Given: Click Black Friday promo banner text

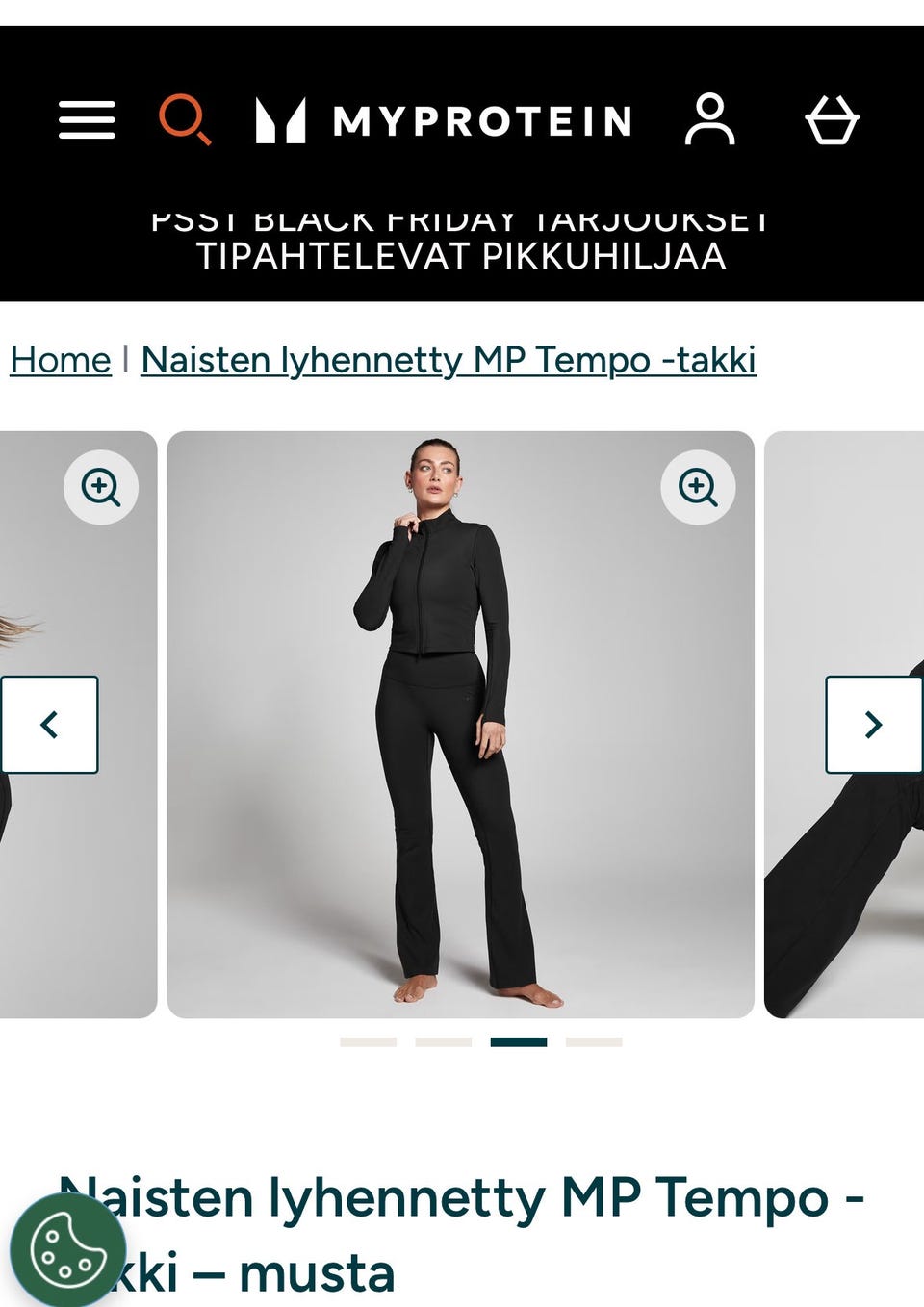Looking at the screenshot, I should click(461, 241).
